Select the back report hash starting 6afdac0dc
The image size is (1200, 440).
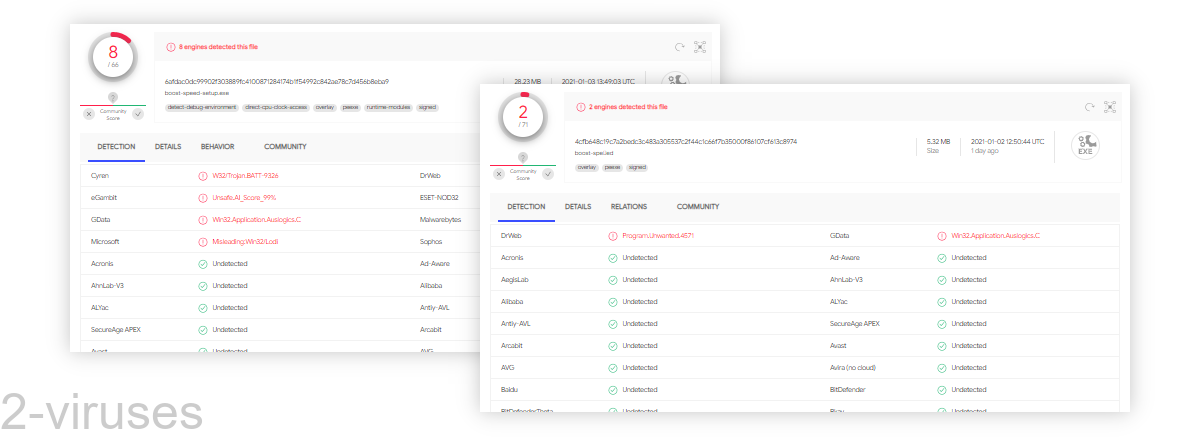277,81
